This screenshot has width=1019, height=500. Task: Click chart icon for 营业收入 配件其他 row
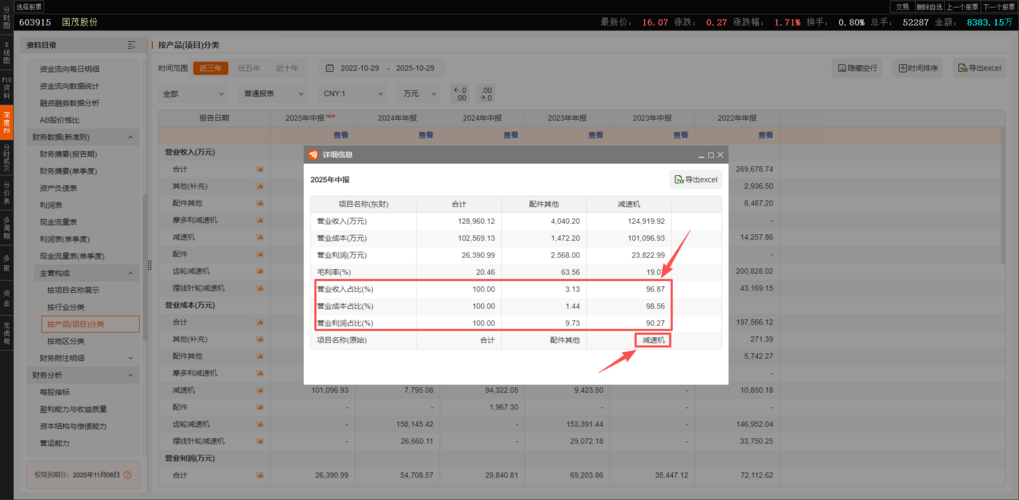(x=260, y=203)
